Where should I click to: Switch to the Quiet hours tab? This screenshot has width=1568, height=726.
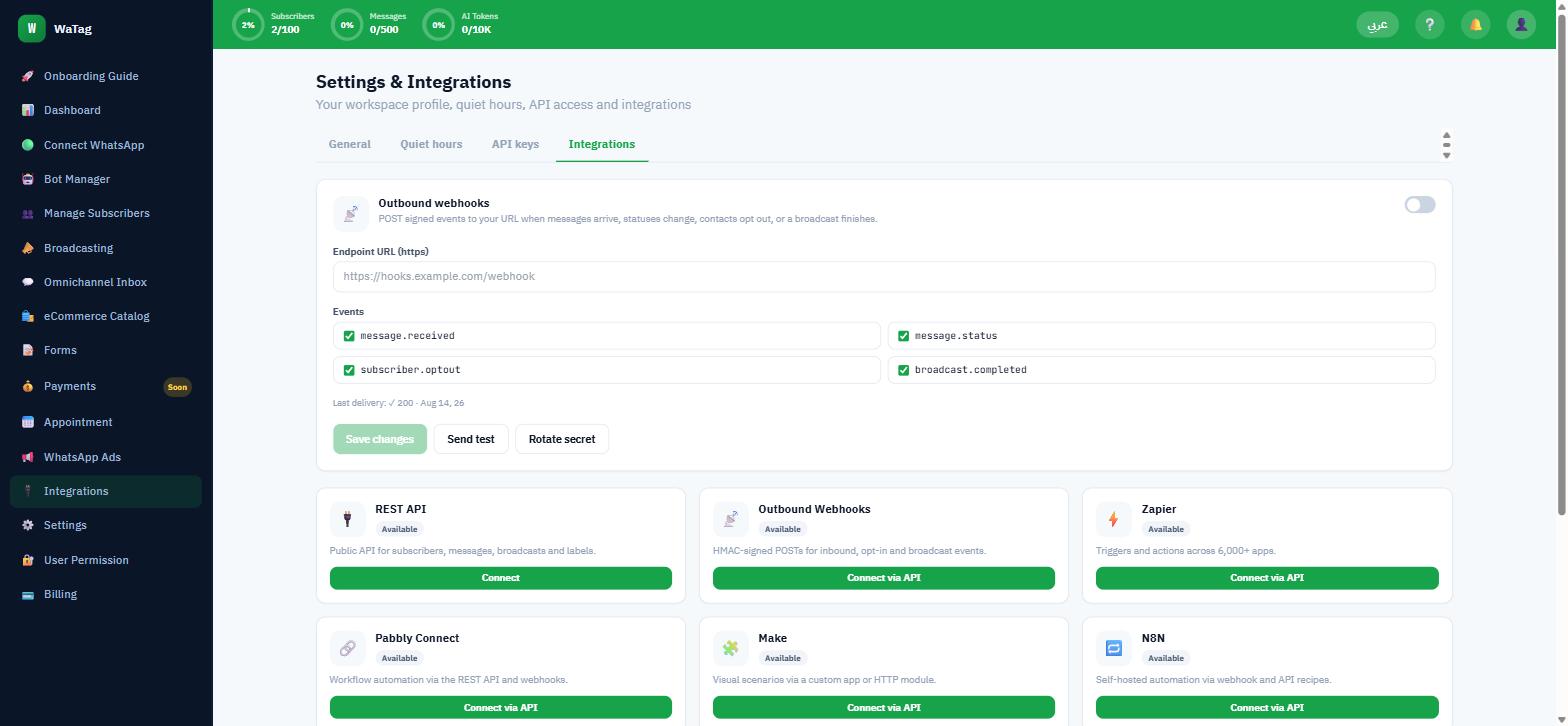pyautogui.click(x=431, y=144)
